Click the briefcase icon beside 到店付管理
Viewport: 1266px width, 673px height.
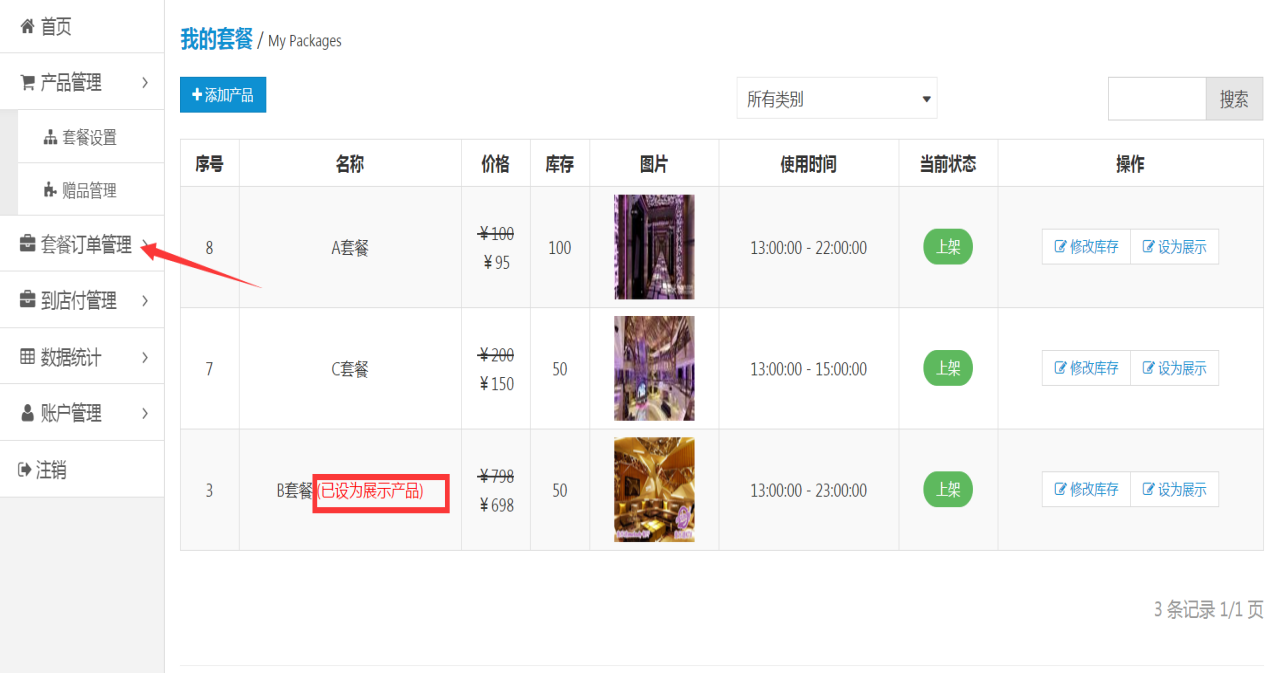[x=28, y=300]
